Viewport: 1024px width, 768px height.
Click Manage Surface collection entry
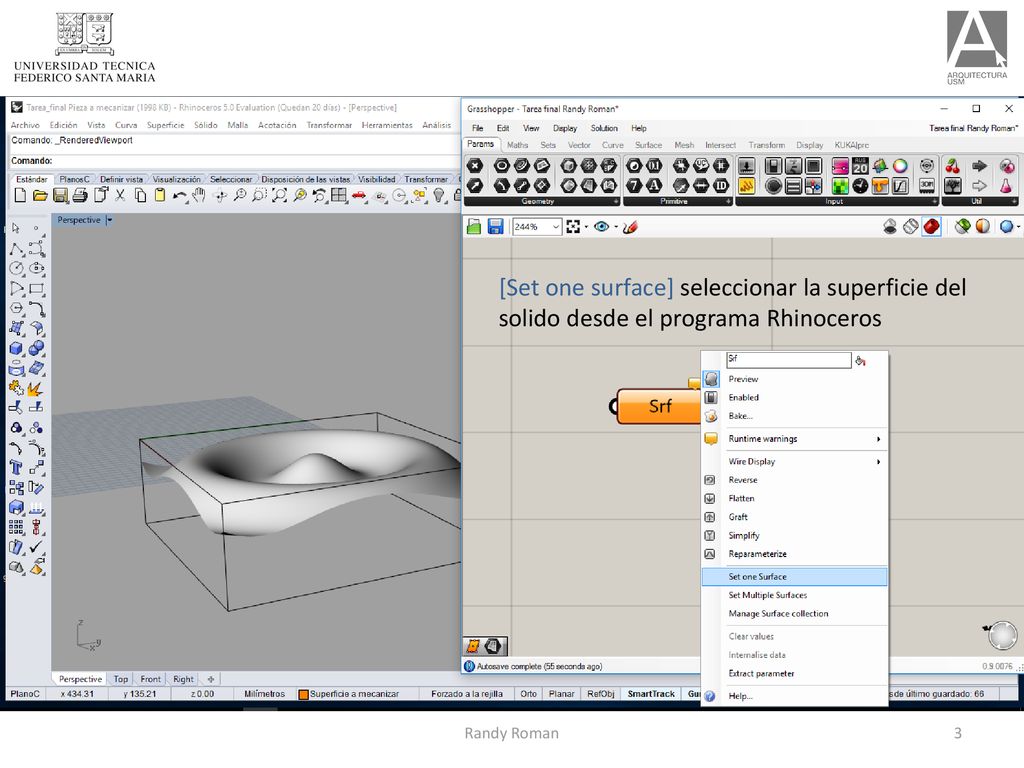point(795,614)
